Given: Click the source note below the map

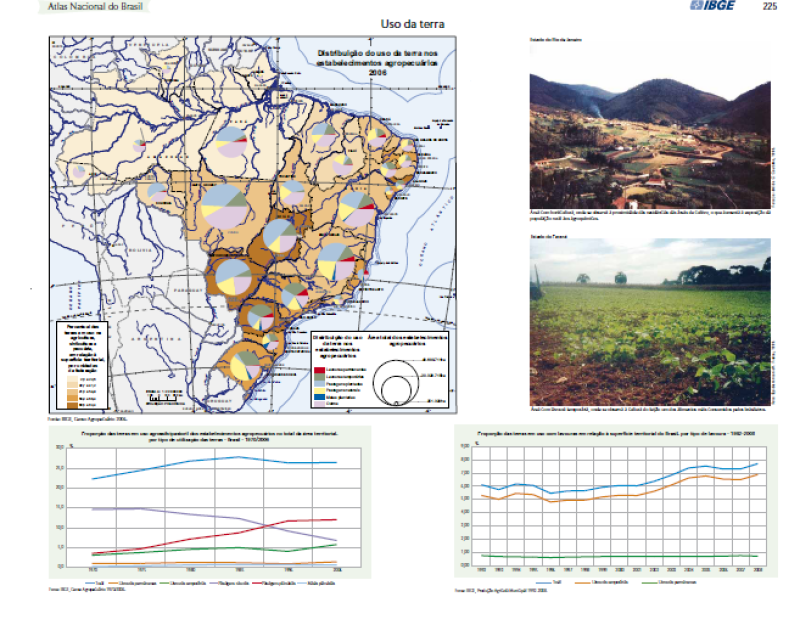Looking at the screenshot, I should coord(88,419).
